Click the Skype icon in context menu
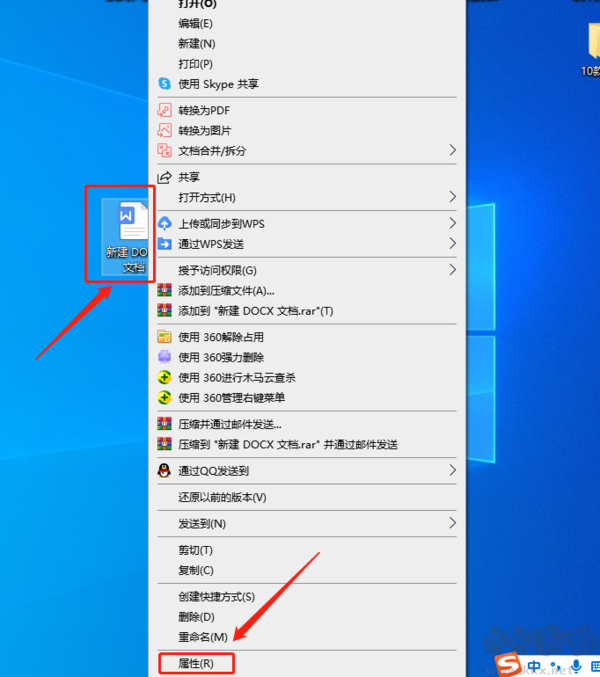600x677 pixels. pos(164,83)
